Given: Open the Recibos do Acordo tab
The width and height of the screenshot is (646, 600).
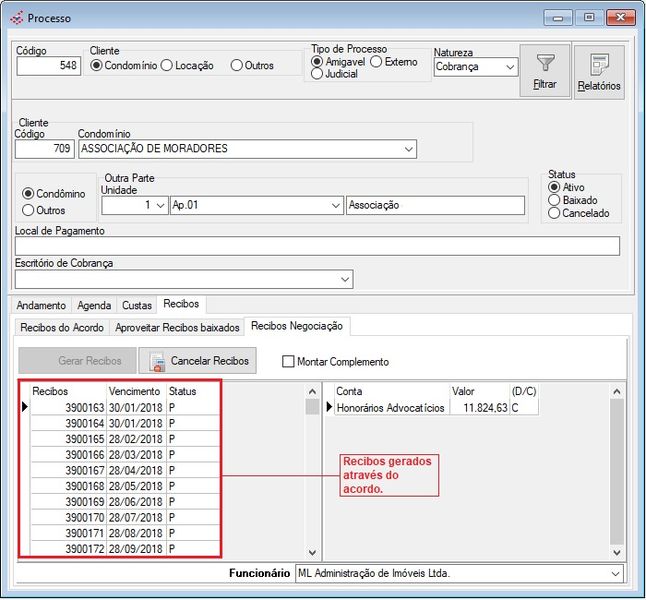Looking at the screenshot, I should point(63,327).
